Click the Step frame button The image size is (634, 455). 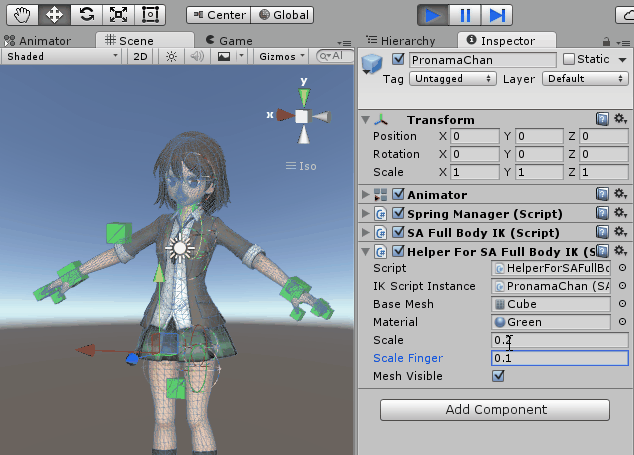[497, 15]
